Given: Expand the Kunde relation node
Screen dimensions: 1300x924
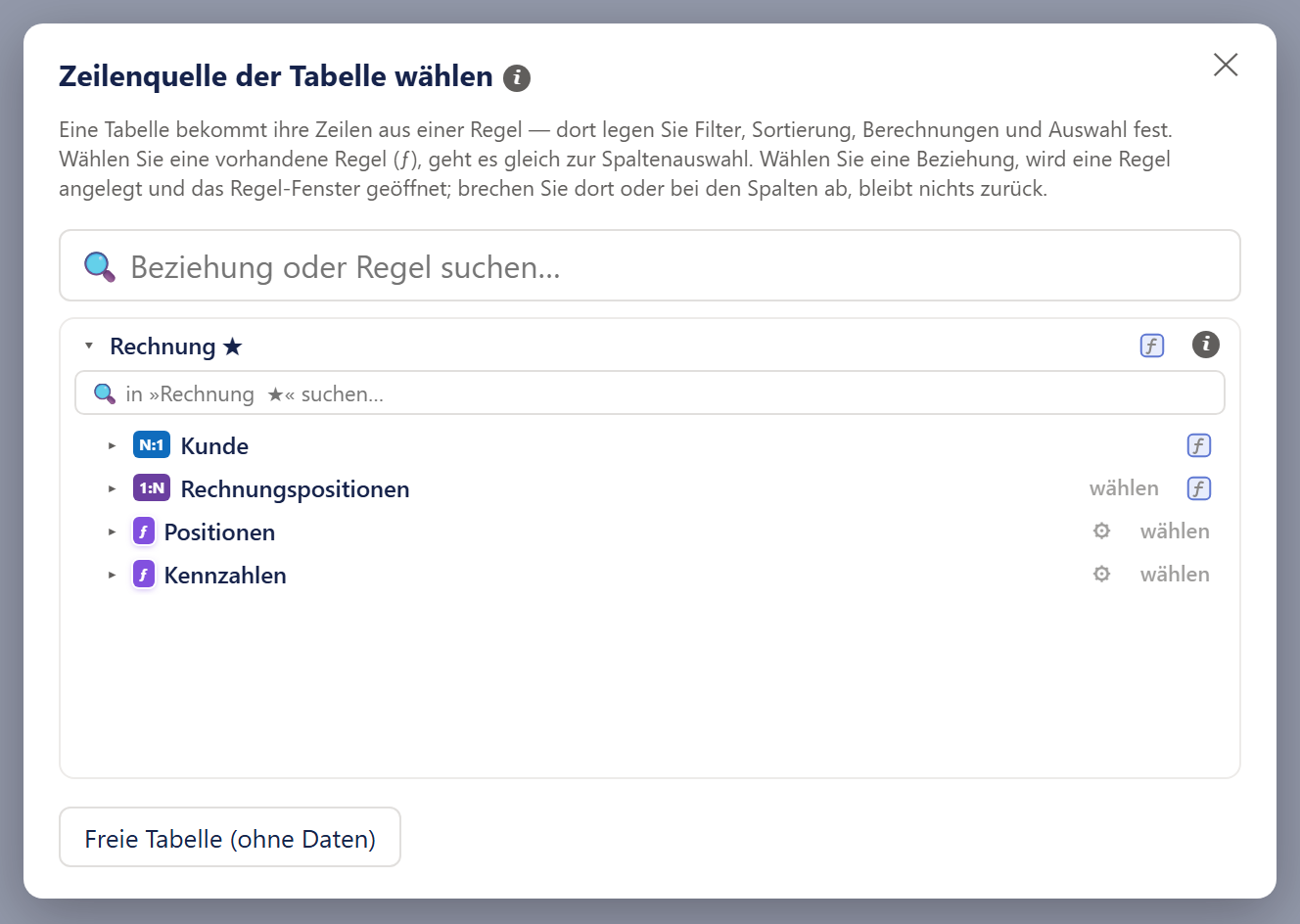Looking at the screenshot, I should pyautogui.click(x=112, y=445).
